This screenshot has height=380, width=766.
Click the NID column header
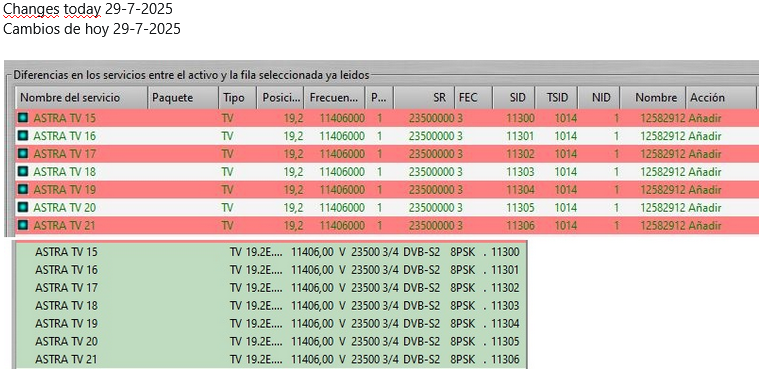tap(599, 98)
